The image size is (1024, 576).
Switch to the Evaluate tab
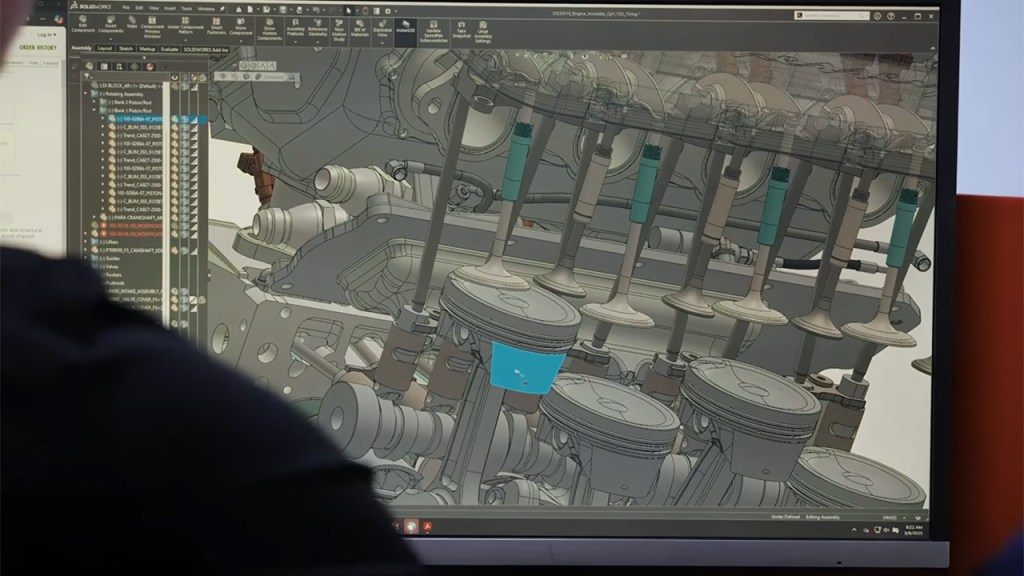[x=169, y=49]
